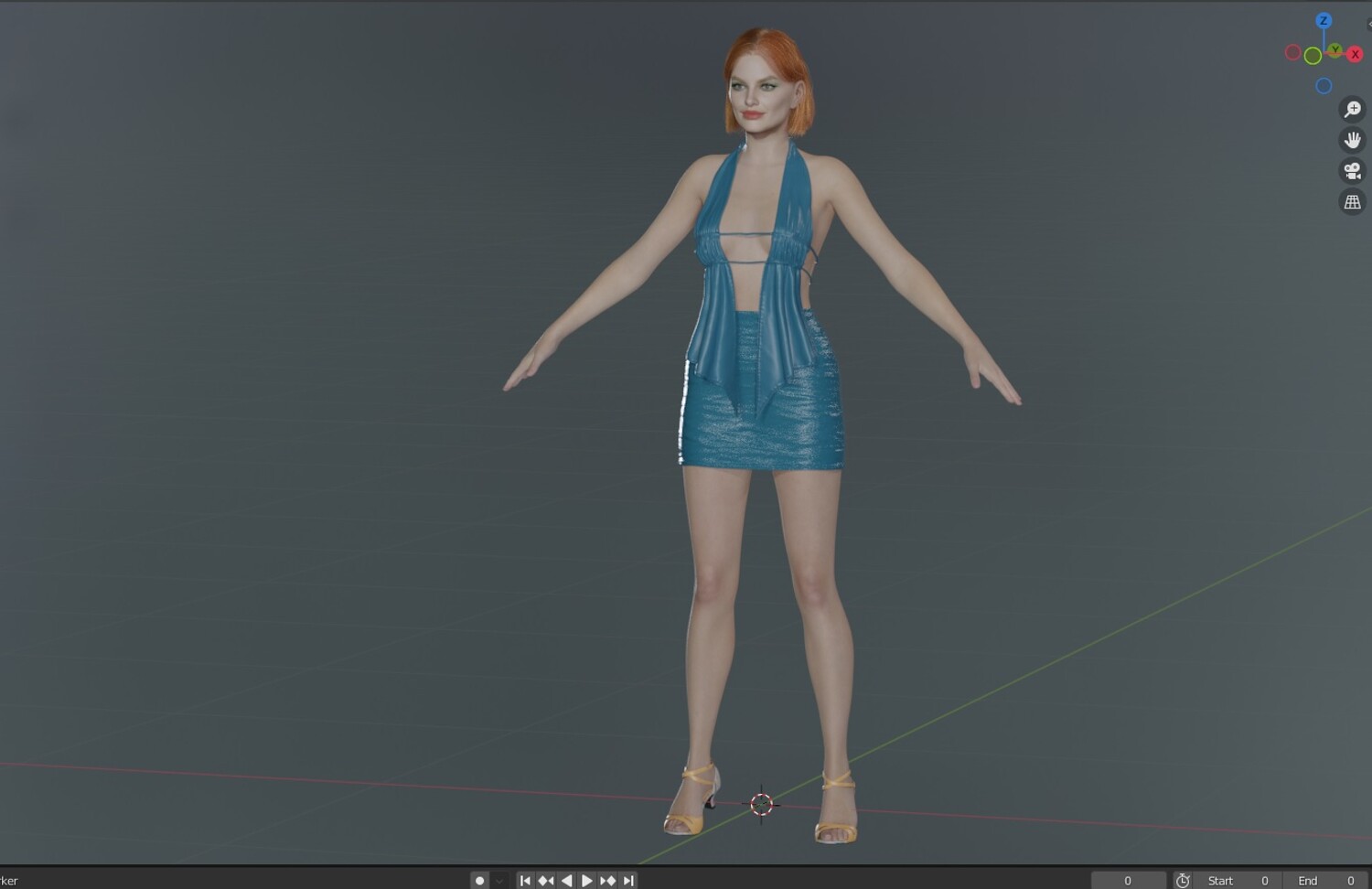This screenshot has width=1372, height=889.
Task: Jump to the next keyframe
Action: [608, 880]
